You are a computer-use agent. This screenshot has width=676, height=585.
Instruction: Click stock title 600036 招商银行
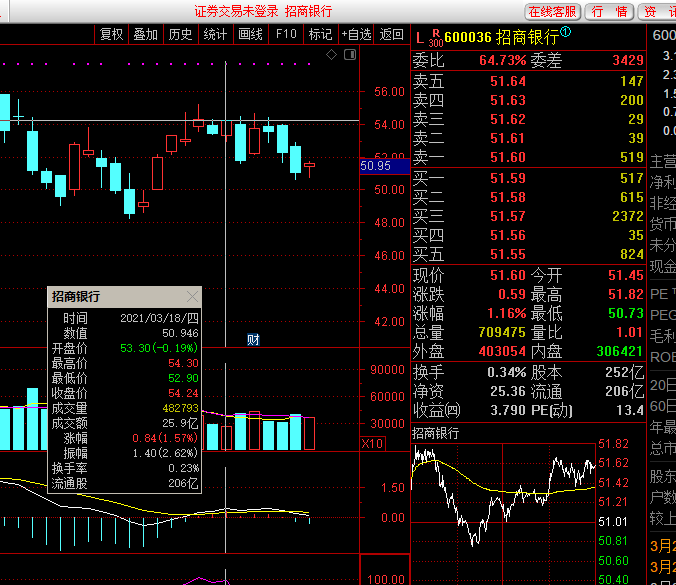point(501,38)
